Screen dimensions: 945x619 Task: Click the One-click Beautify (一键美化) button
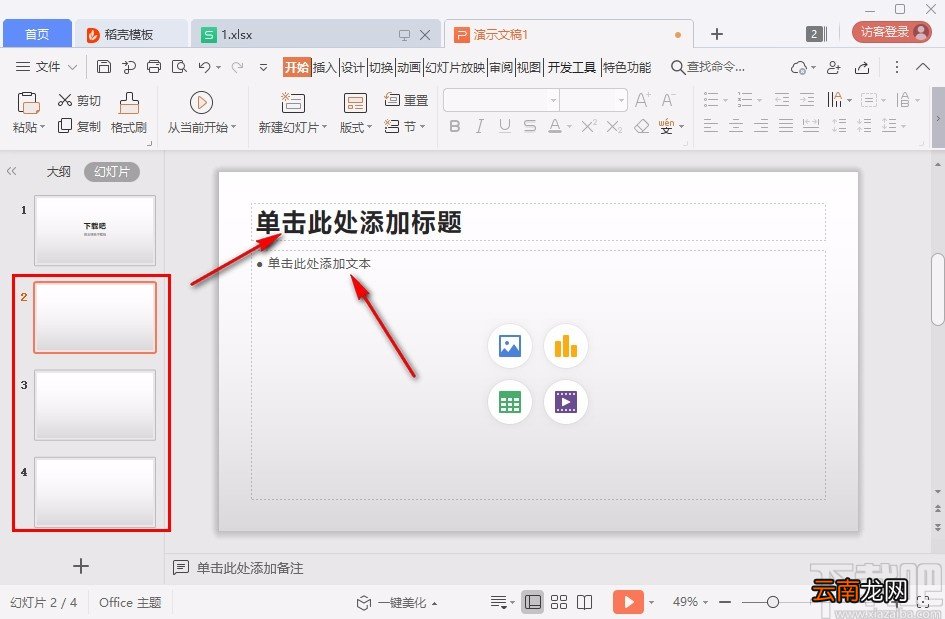pyautogui.click(x=398, y=602)
